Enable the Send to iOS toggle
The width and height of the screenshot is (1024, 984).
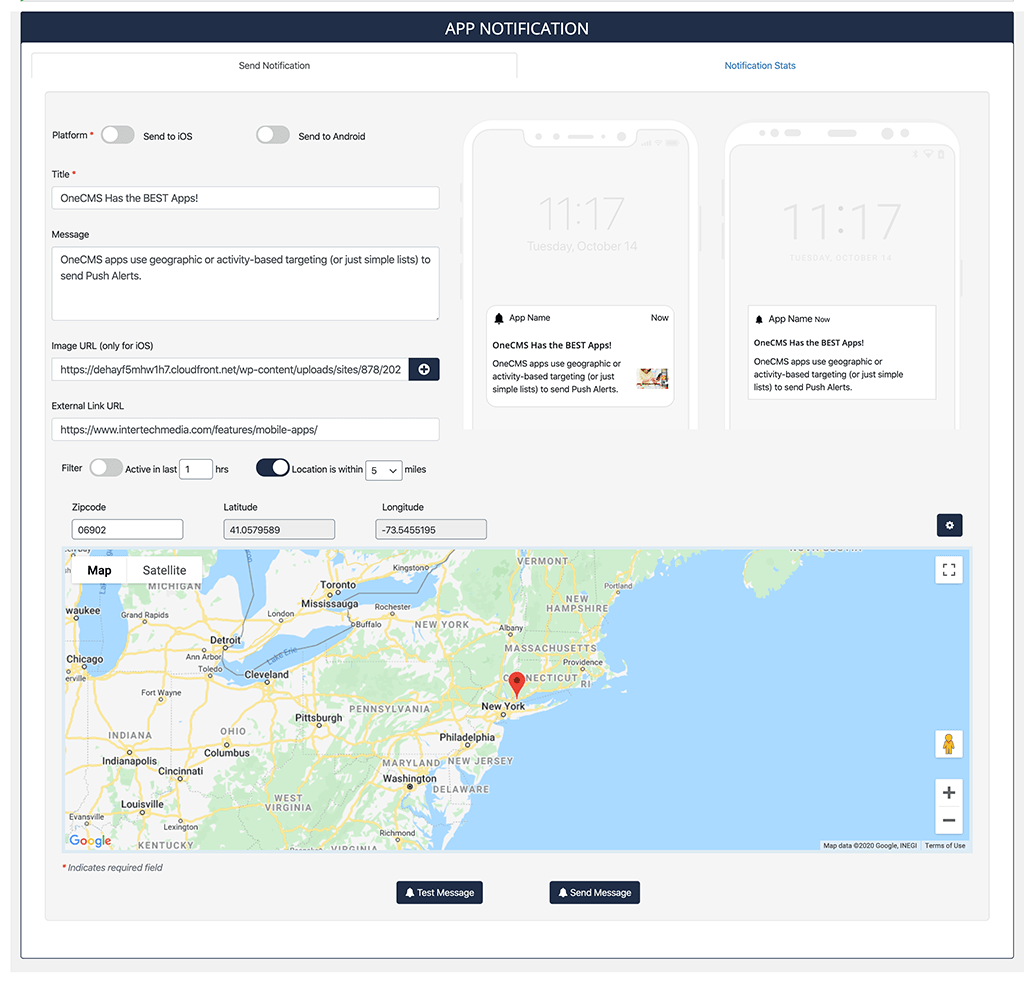click(118, 135)
